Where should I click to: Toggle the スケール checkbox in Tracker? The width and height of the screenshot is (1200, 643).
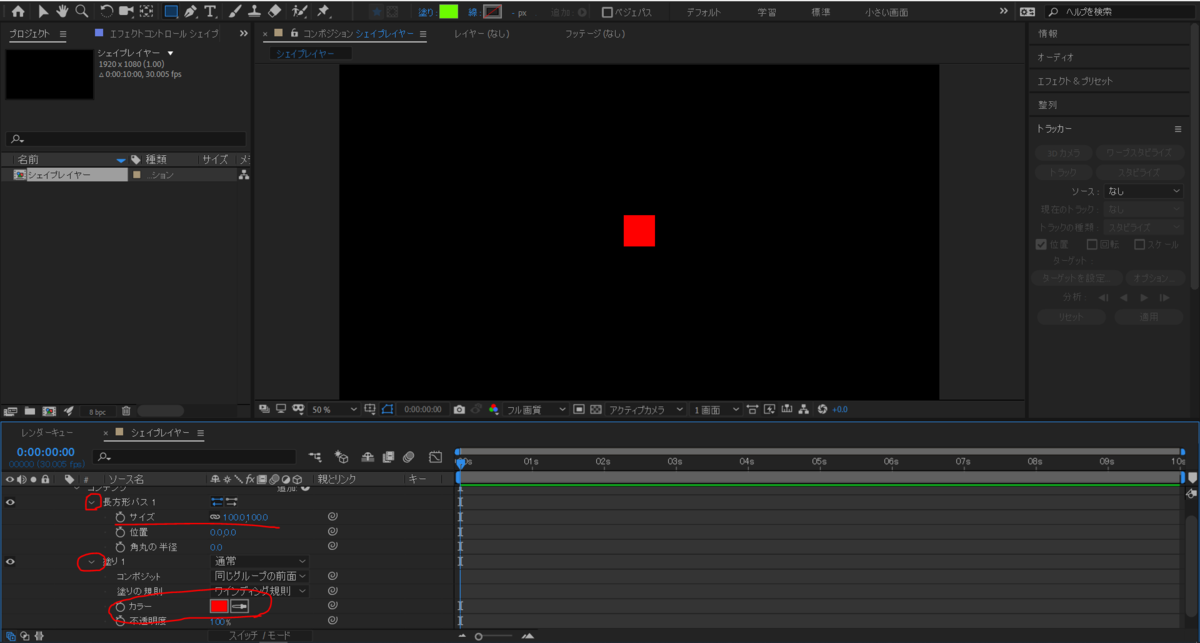pos(1140,243)
